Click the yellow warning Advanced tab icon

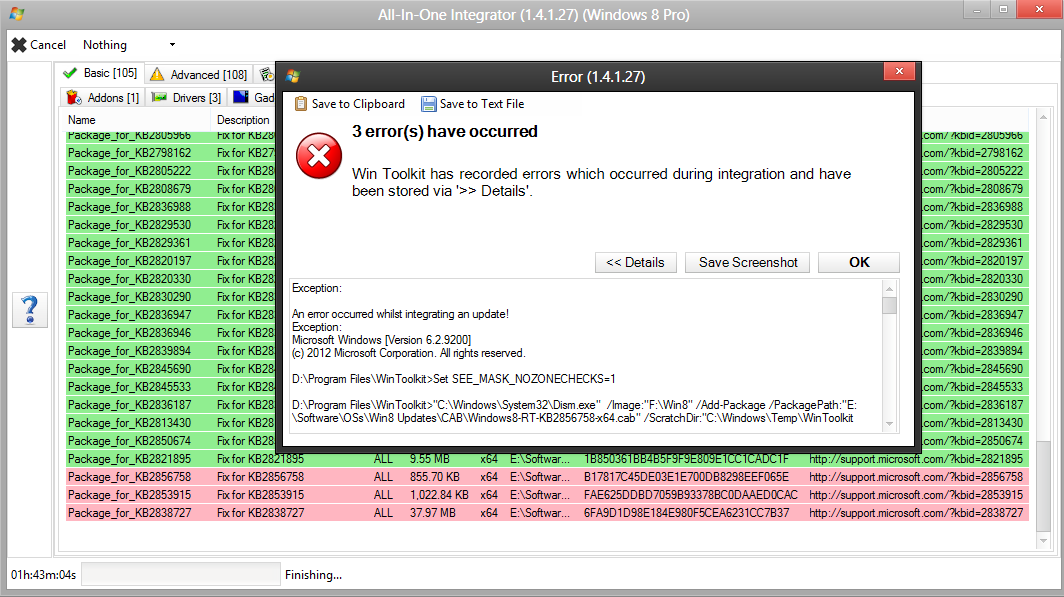[x=157, y=74]
